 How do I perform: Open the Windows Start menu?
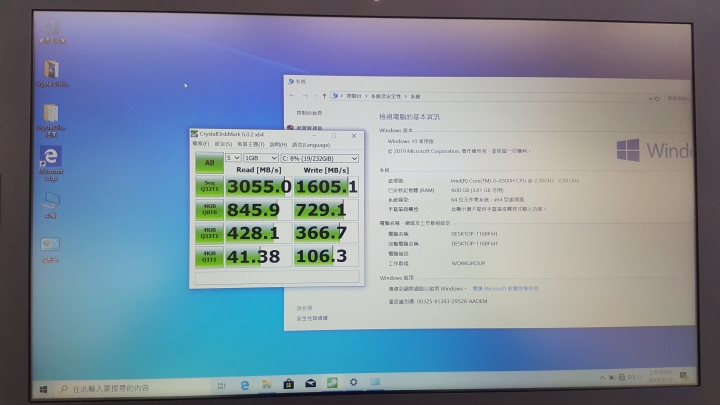pyautogui.click(x=44, y=389)
